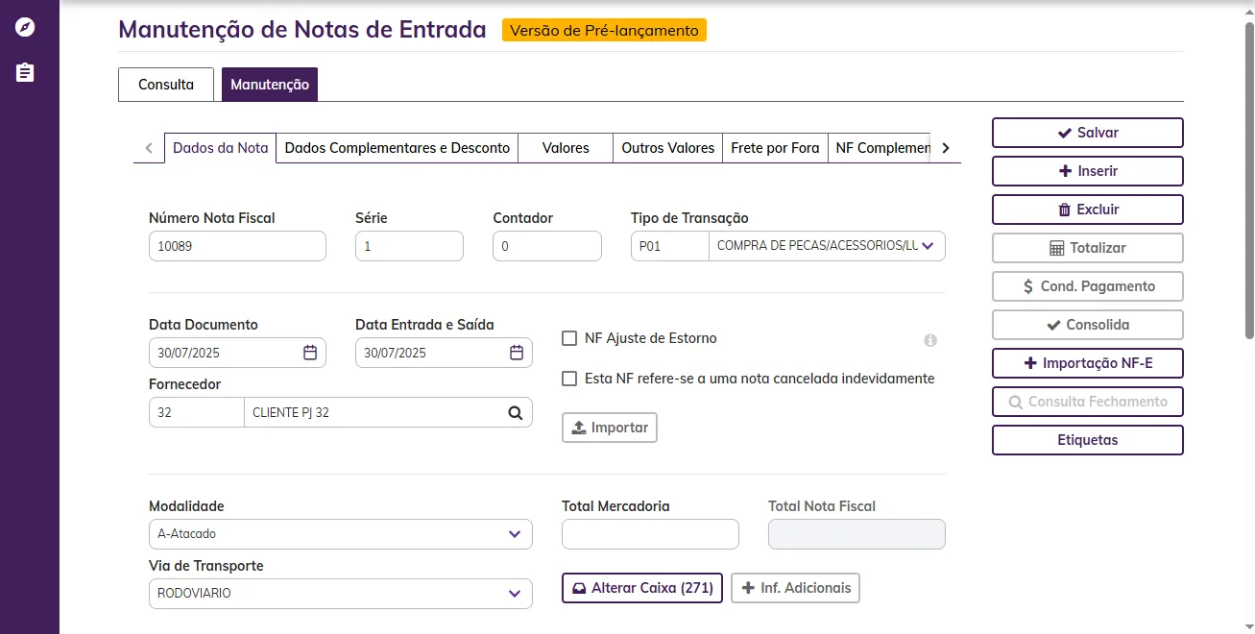Open the Dados Complementares e Desconto tab
The height and width of the screenshot is (634, 1255).
click(x=397, y=148)
